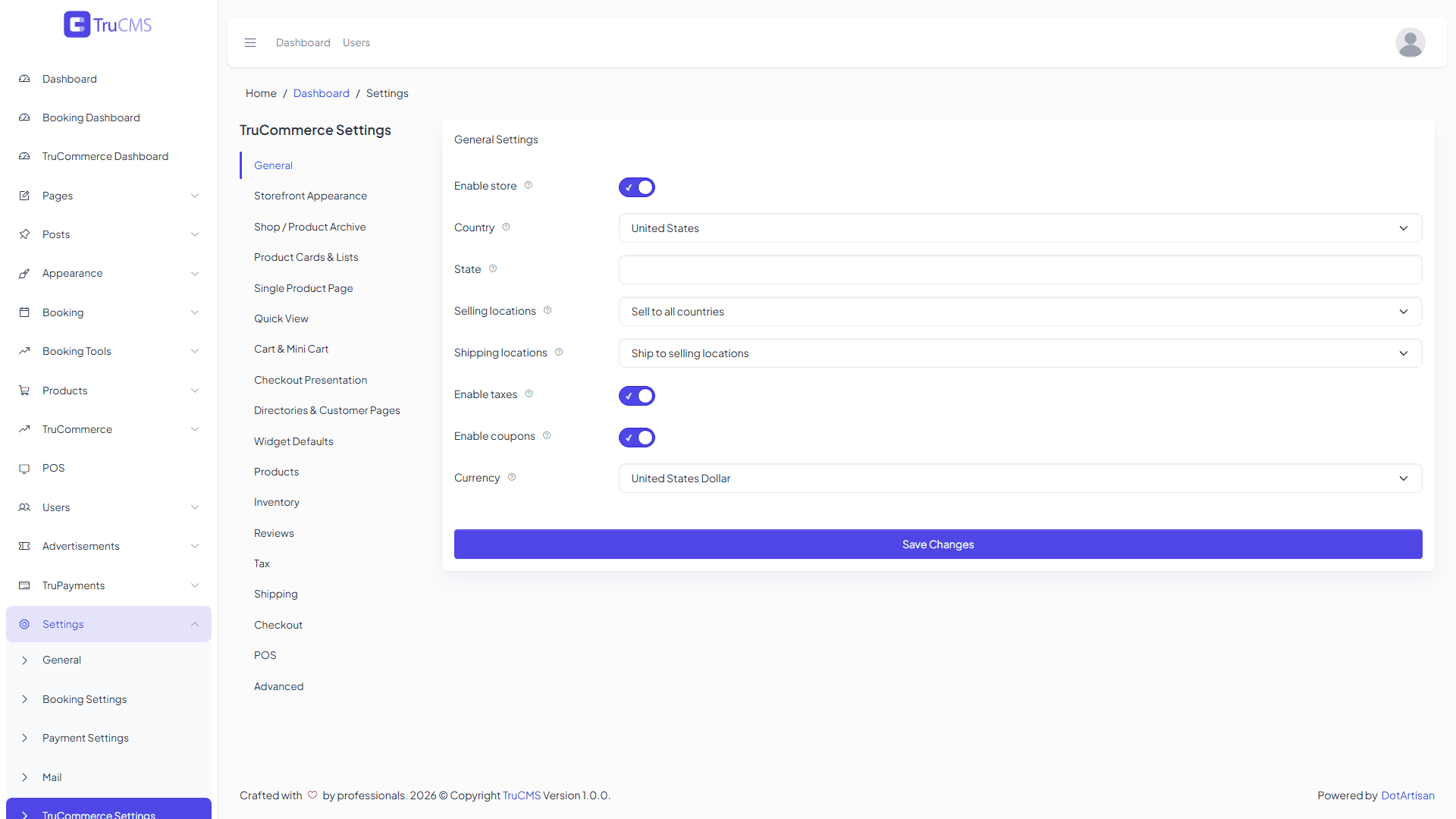Viewport: 1456px width, 819px height.
Task: Open the Storefront Appearance settings tab
Action: (x=310, y=196)
